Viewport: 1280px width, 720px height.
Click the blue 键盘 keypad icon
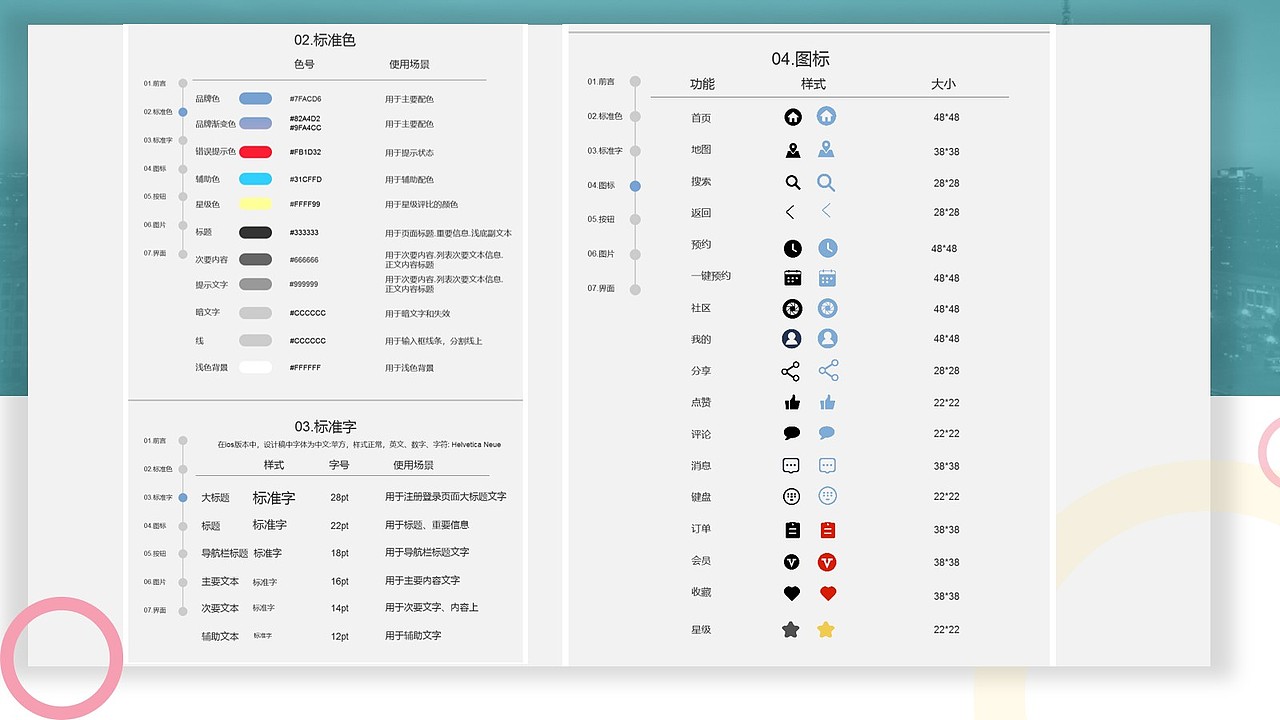[827, 496]
